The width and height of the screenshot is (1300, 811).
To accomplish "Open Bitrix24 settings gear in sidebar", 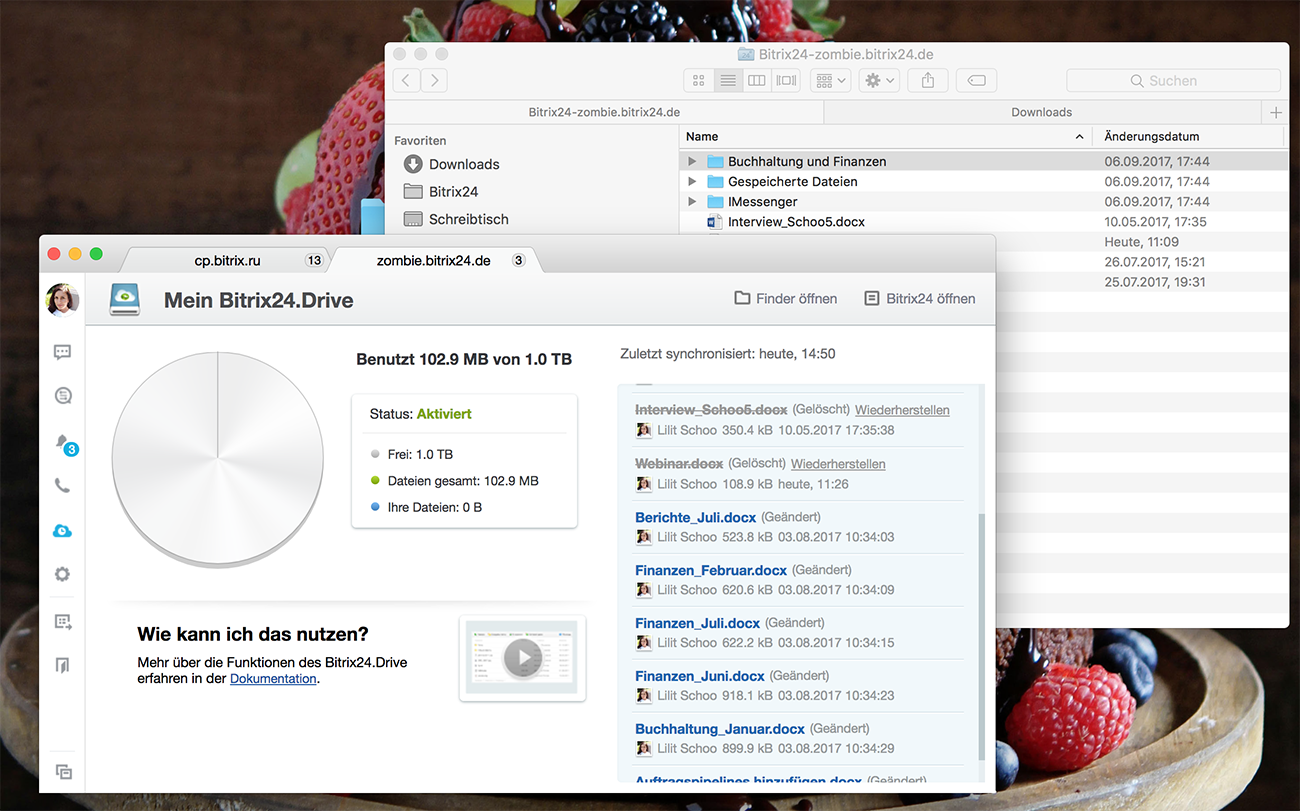I will (x=62, y=574).
